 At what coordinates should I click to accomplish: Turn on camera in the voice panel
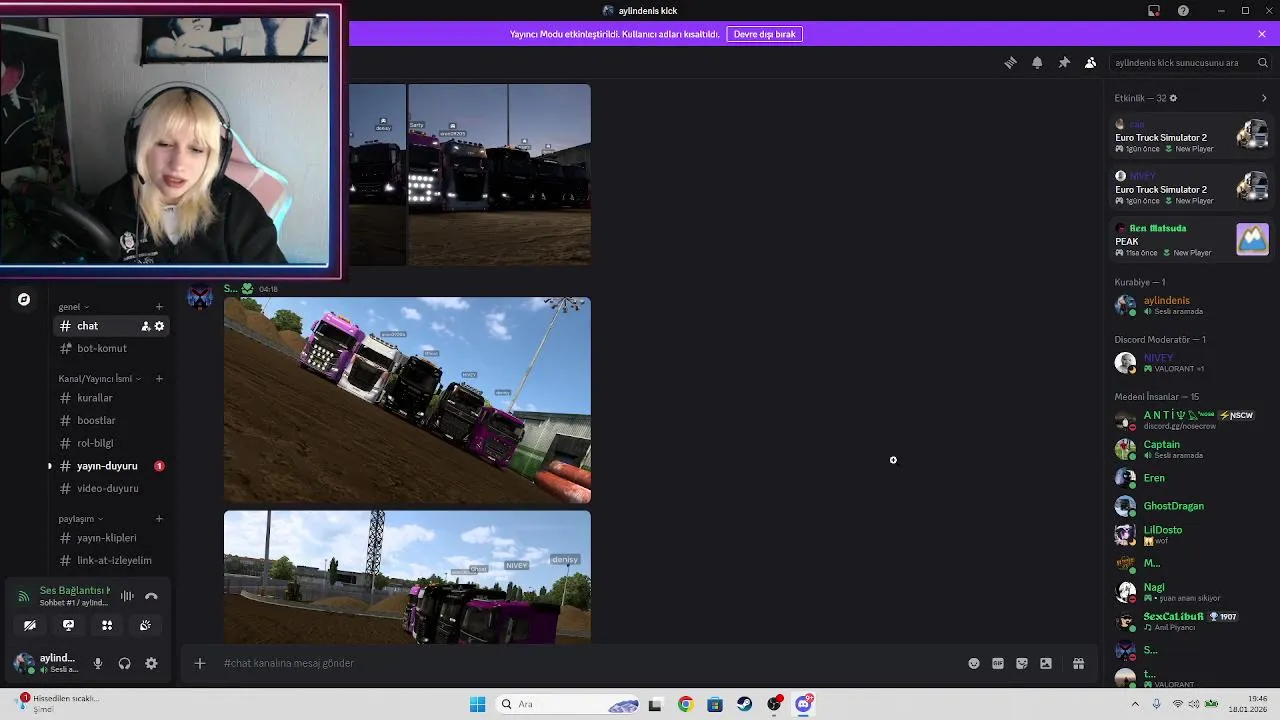(x=30, y=625)
